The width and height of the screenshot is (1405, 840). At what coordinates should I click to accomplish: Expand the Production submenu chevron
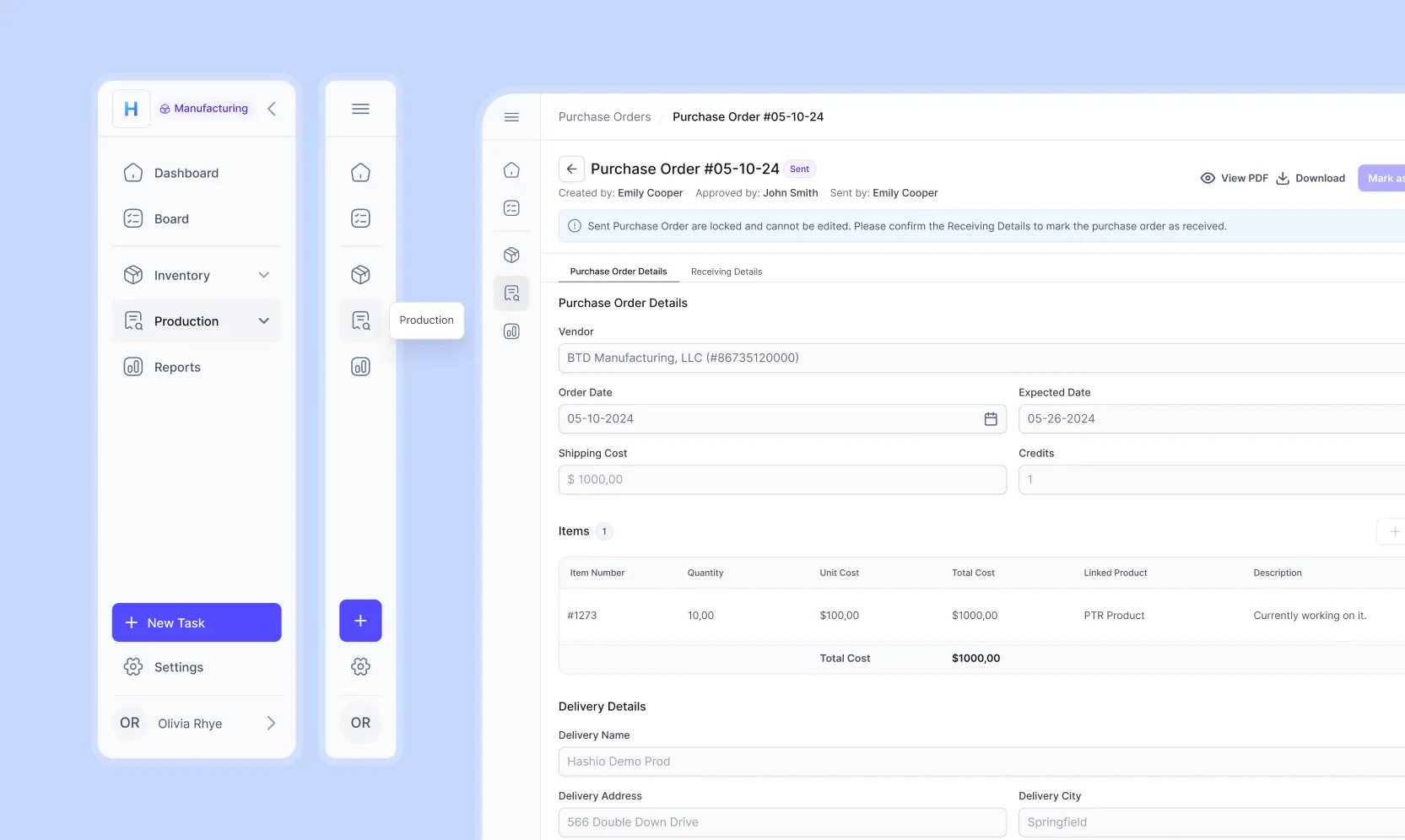[x=264, y=321]
